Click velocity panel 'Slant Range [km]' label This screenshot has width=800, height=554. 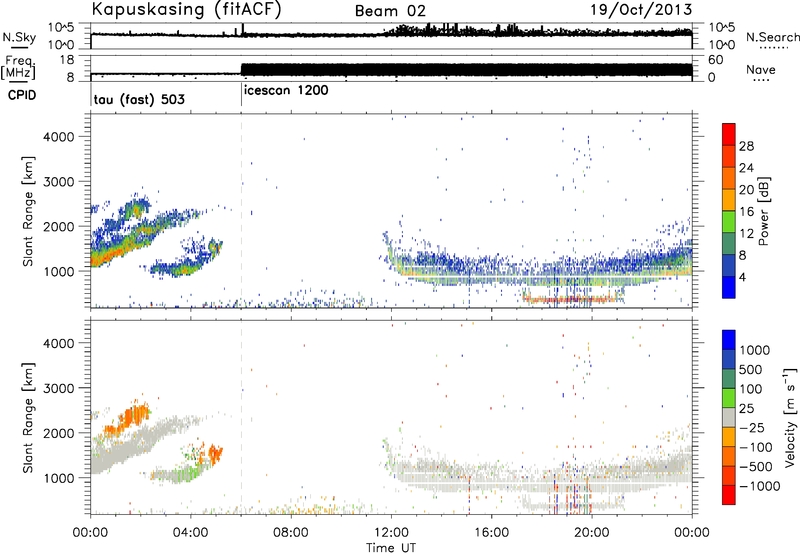[x=28, y=417]
